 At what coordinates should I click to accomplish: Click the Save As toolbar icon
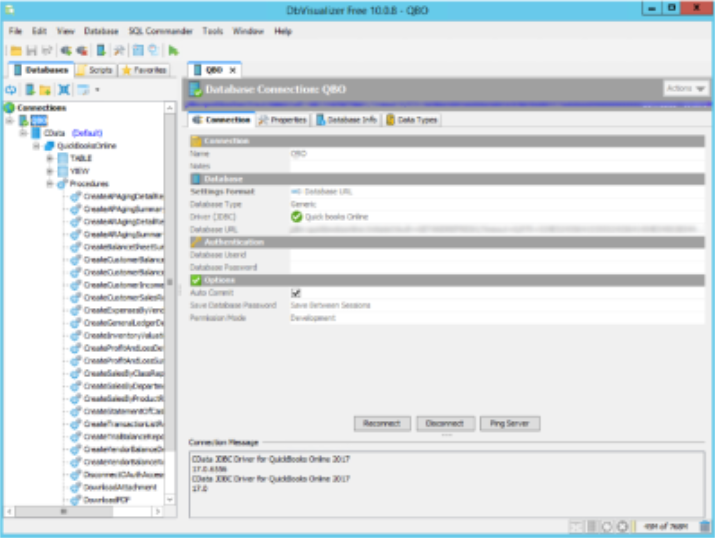pos(47,51)
